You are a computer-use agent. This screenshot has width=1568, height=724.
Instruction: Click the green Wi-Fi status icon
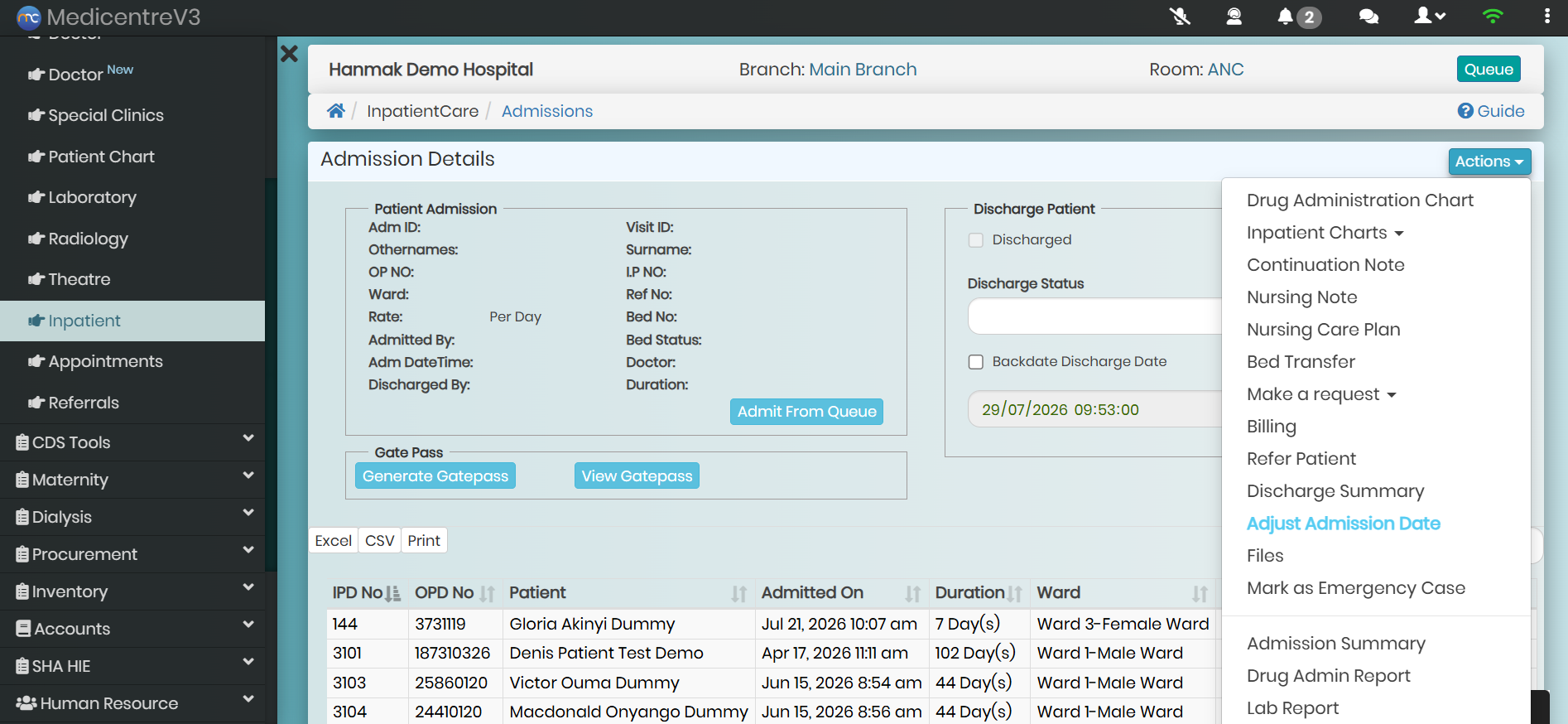click(1493, 16)
